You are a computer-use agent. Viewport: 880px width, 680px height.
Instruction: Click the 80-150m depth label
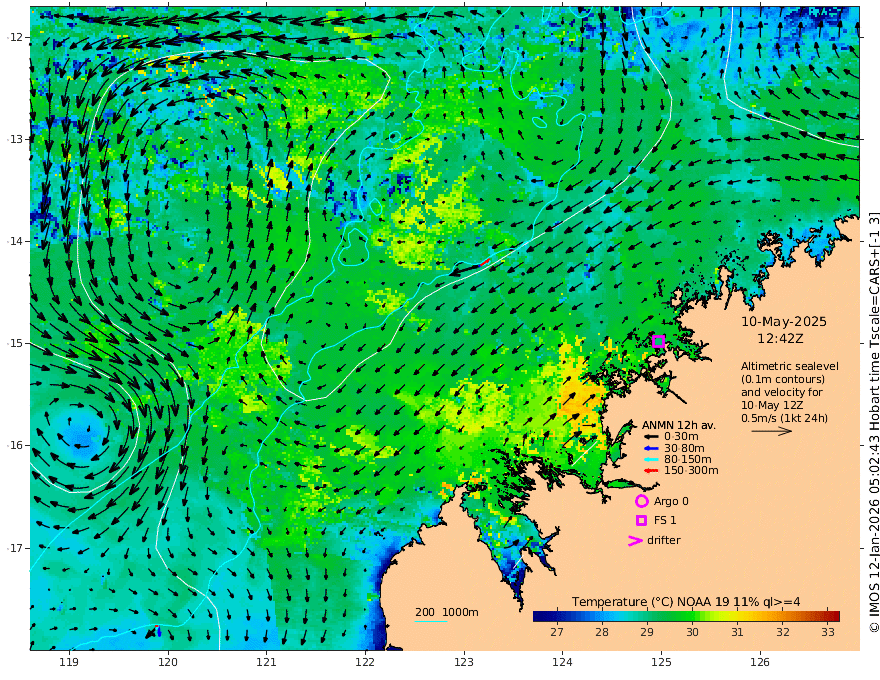(x=688, y=459)
